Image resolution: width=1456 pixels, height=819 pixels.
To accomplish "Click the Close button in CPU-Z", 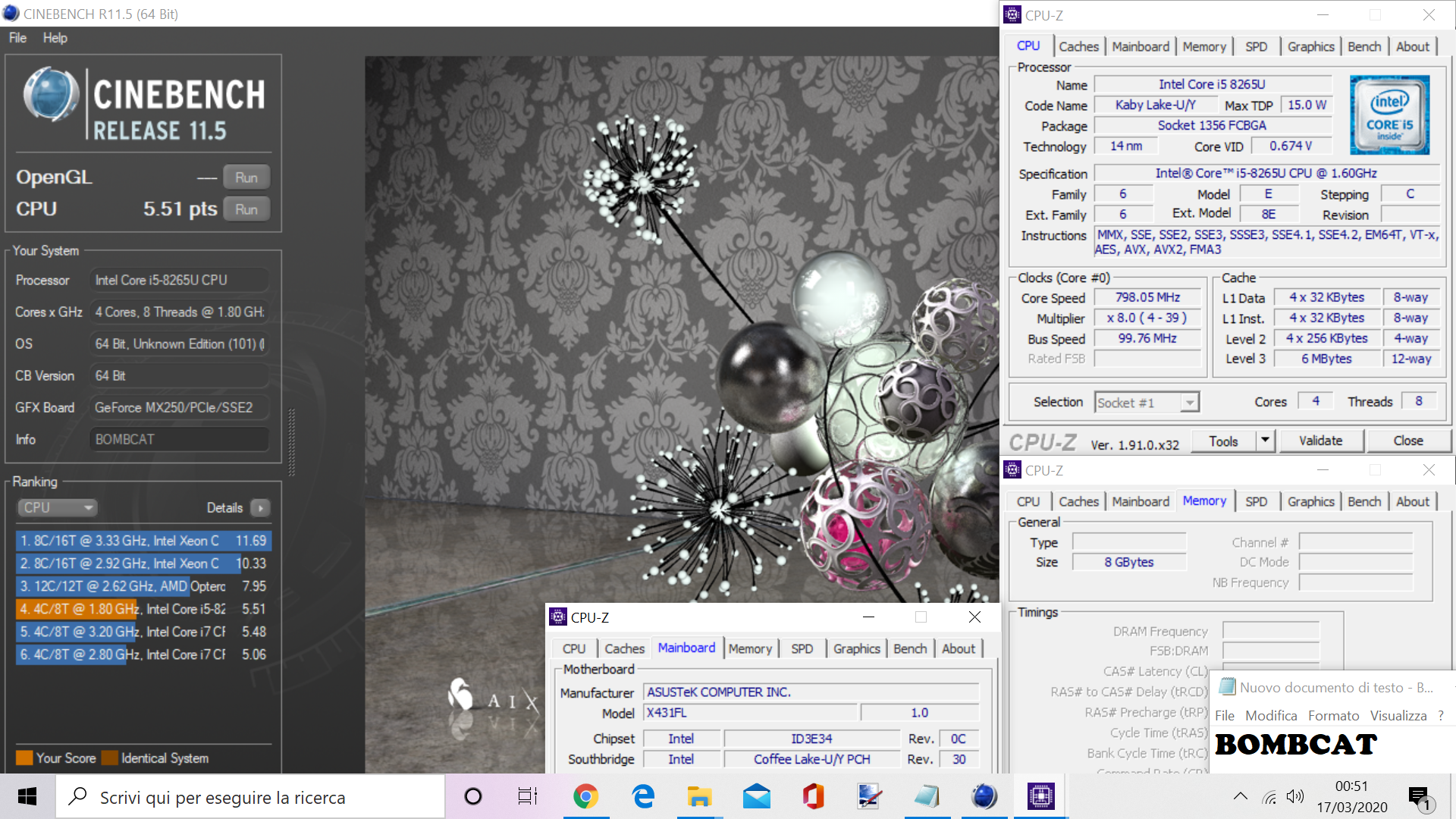I will coord(1408,441).
